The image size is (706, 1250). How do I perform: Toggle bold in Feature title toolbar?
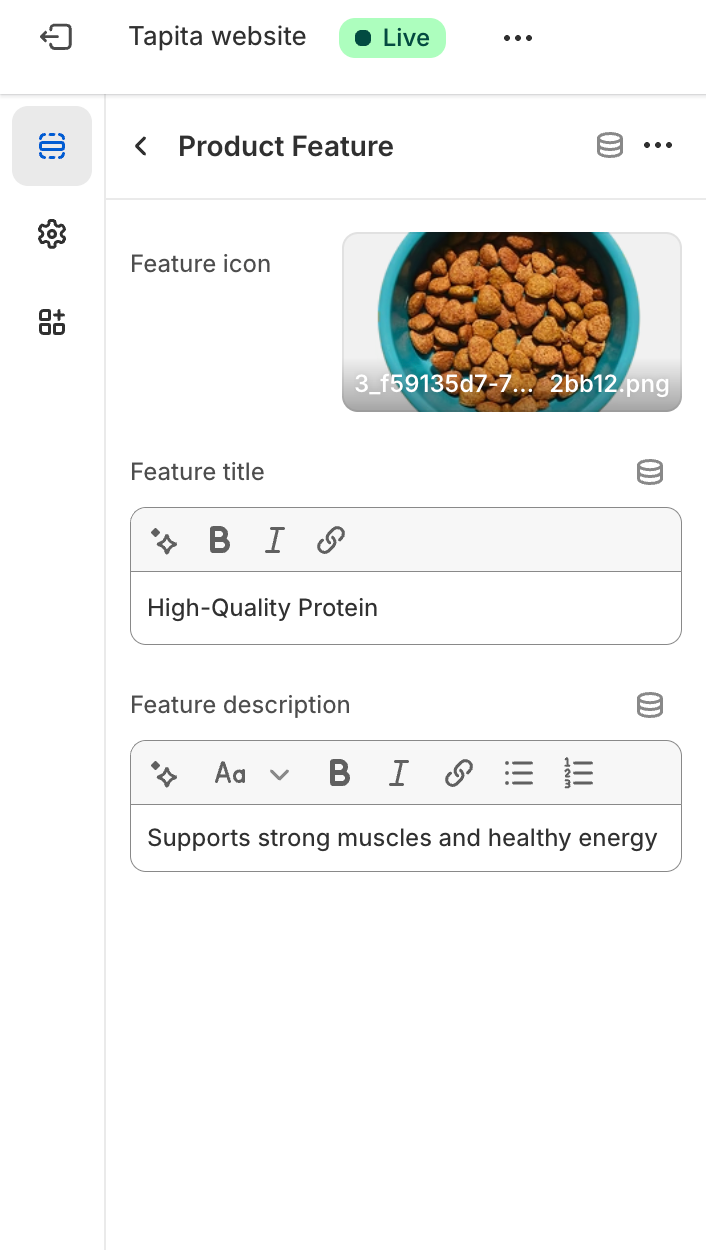point(219,541)
